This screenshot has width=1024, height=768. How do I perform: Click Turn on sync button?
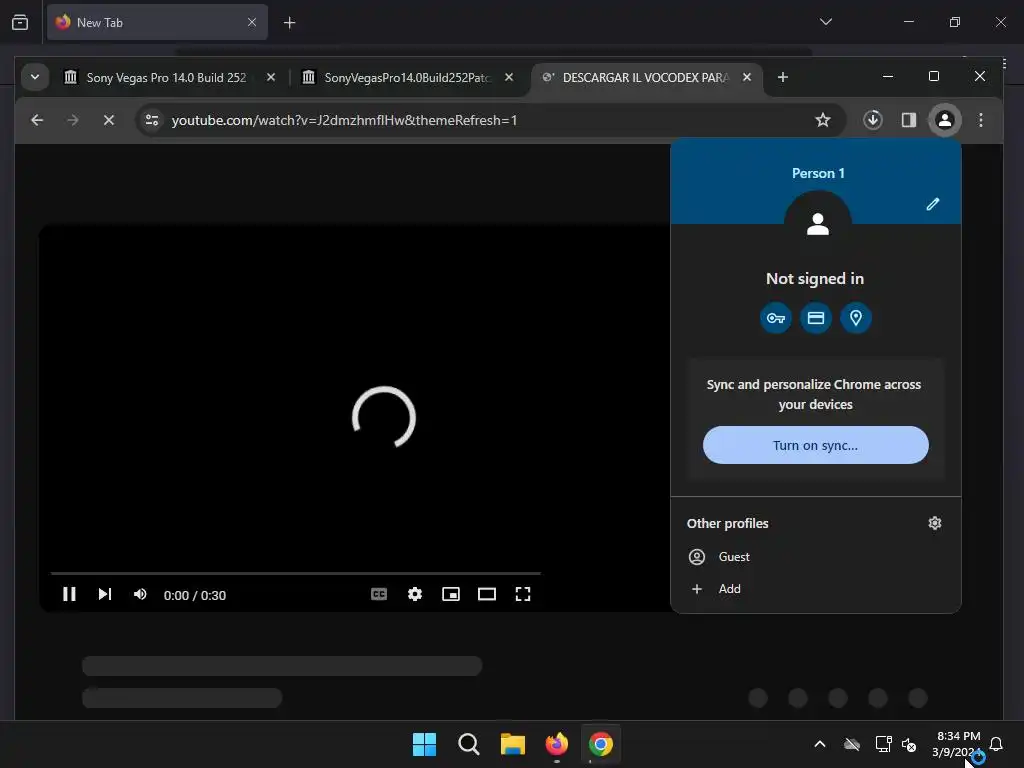coord(816,445)
